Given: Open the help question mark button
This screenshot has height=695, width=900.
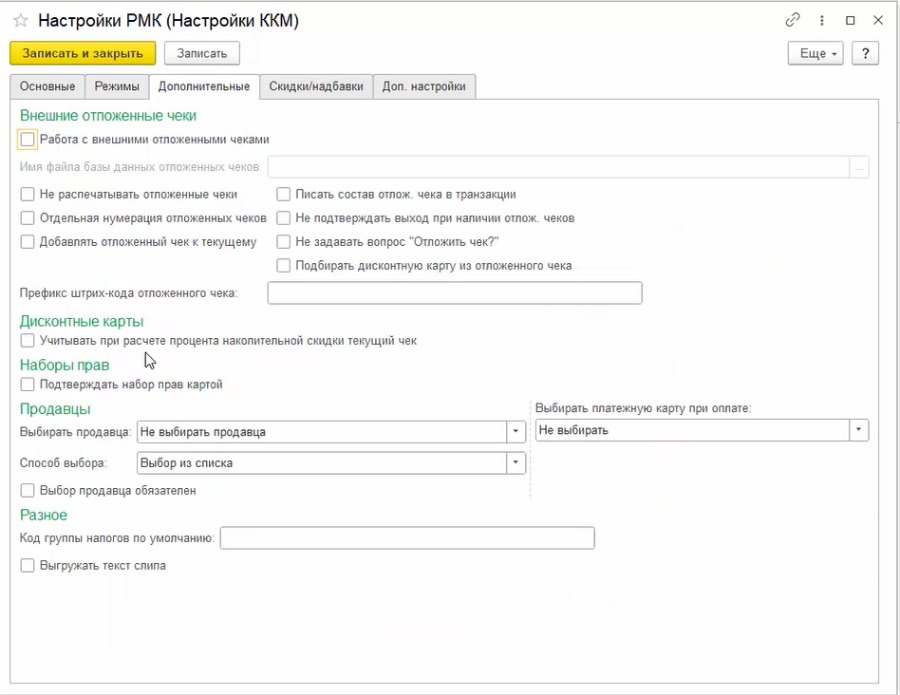Looking at the screenshot, I should point(866,53).
